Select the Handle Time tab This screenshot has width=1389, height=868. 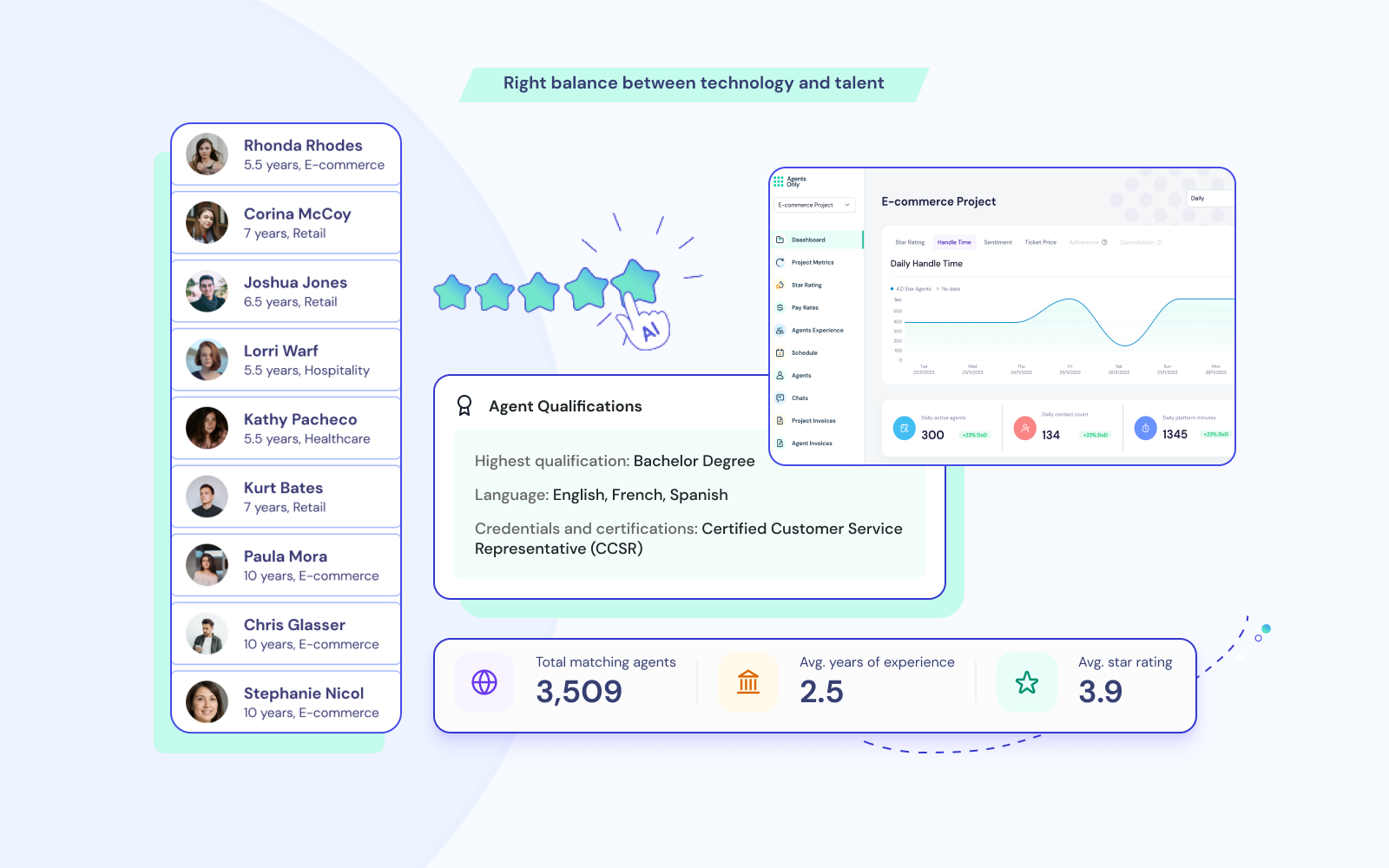954,242
